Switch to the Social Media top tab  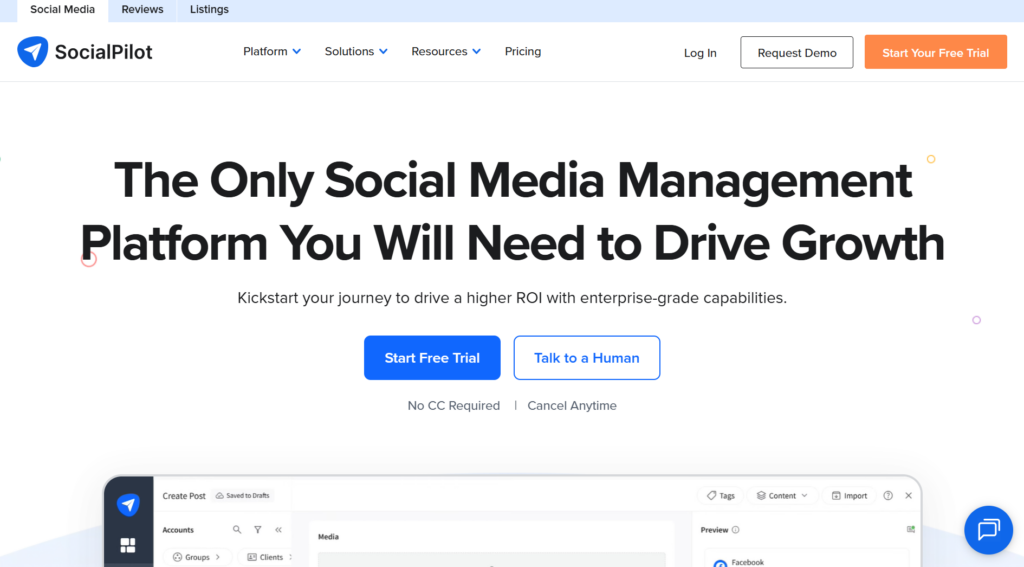pos(63,10)
